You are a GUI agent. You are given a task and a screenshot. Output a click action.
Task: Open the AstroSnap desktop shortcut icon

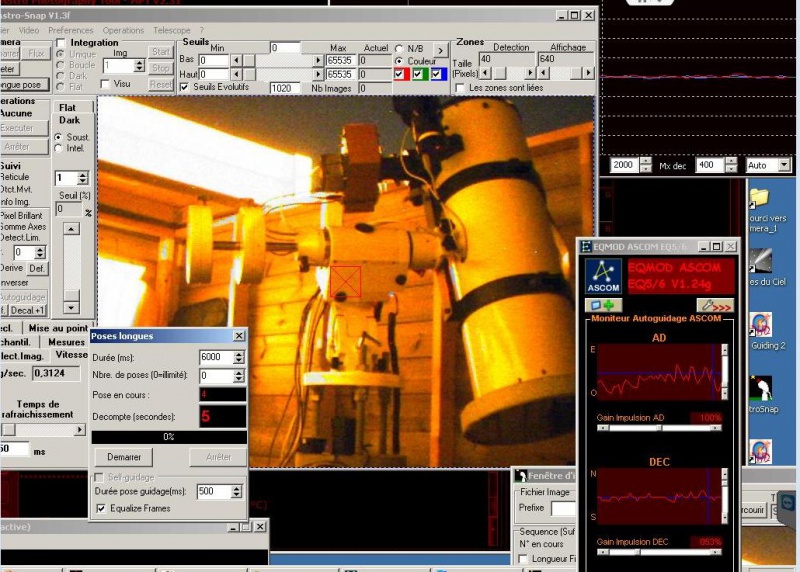[x=762, y=390]
